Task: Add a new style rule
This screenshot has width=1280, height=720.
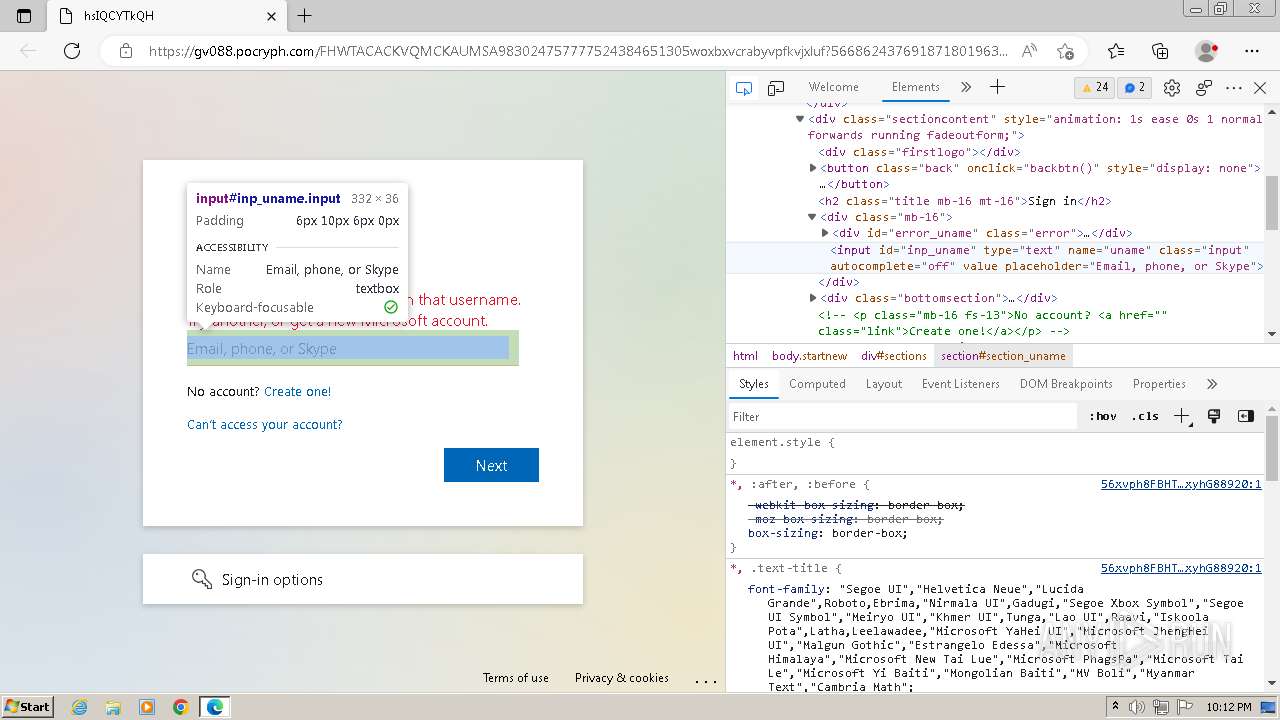Action: [x=1182, y=416]
